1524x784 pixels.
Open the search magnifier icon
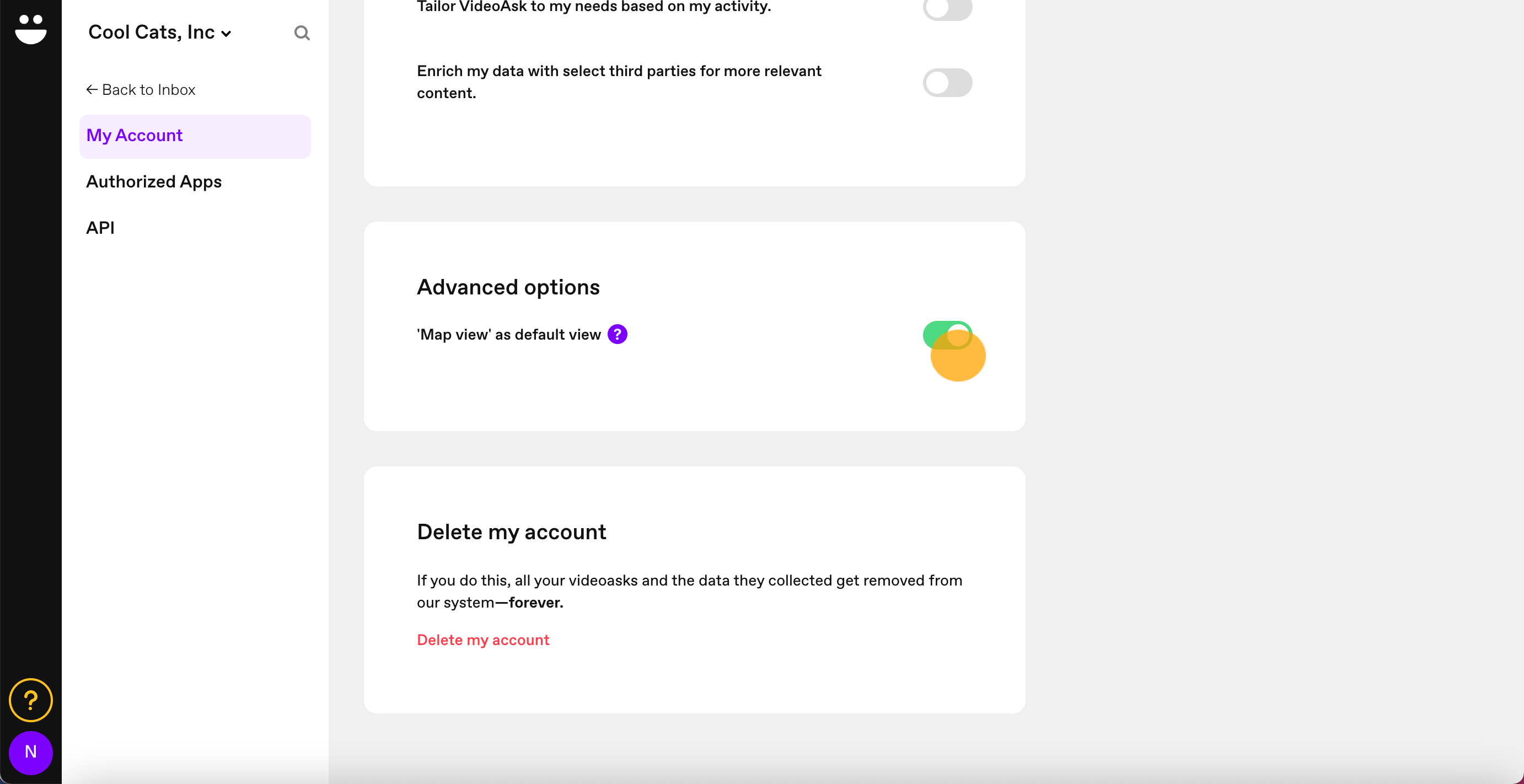coord(302,33)
